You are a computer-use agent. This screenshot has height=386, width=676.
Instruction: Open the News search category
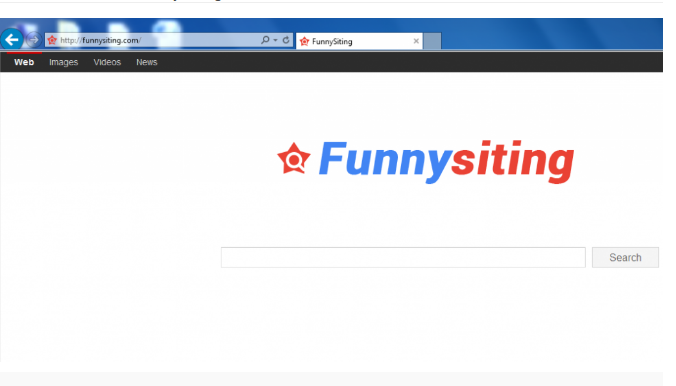[147, 62]
